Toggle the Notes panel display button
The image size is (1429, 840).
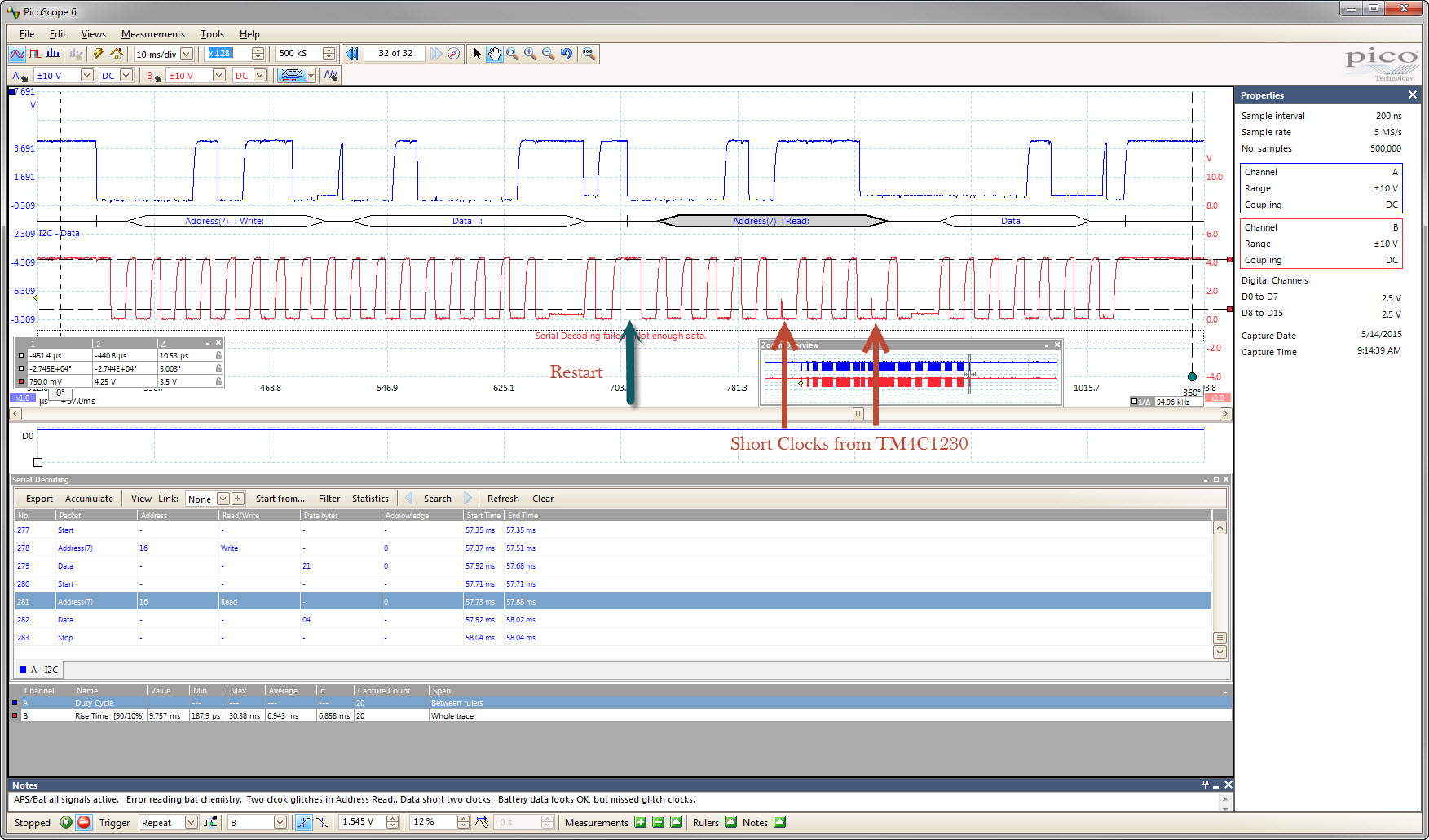tap(780, 822)
